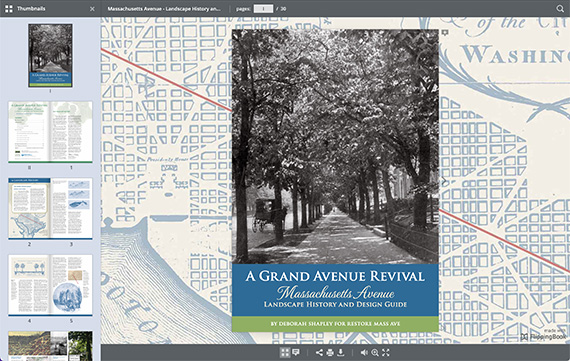Print the publication via printer icon

click(330, 352)
